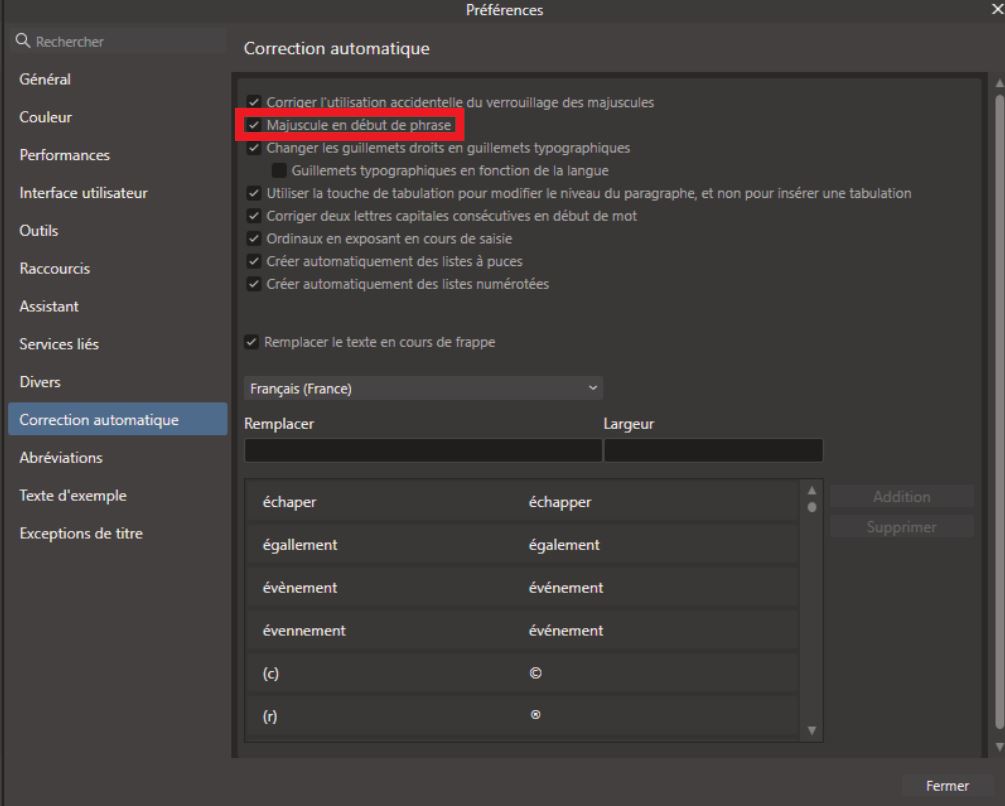Toggle Remplacer le texte en cours de frappe
Image resolution: width=1005 pixels, height=806 pixels.
251,342
